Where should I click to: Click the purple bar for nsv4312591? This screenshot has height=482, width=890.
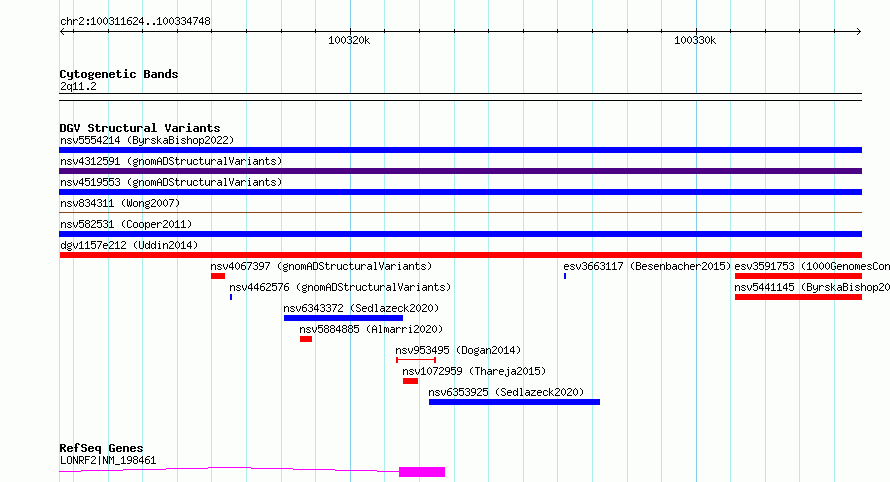coord(460,171)
